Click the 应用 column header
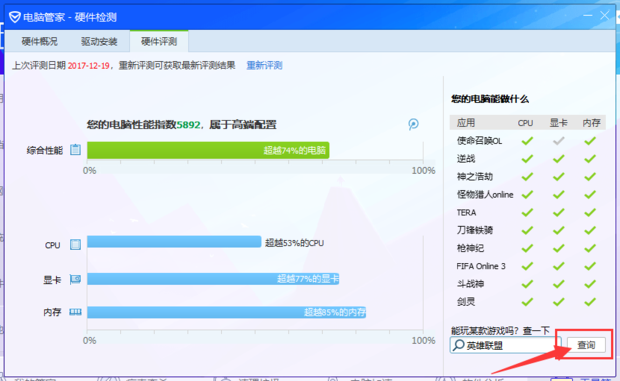The image size is (620, 381). point(466,123)
